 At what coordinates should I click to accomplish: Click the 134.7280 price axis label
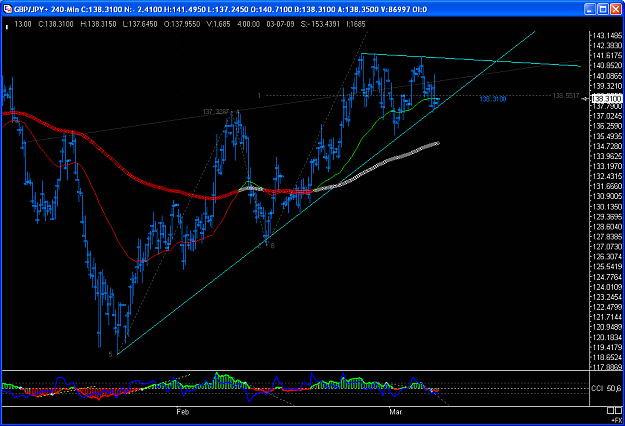pyautogui.click(x=607, y=146)
